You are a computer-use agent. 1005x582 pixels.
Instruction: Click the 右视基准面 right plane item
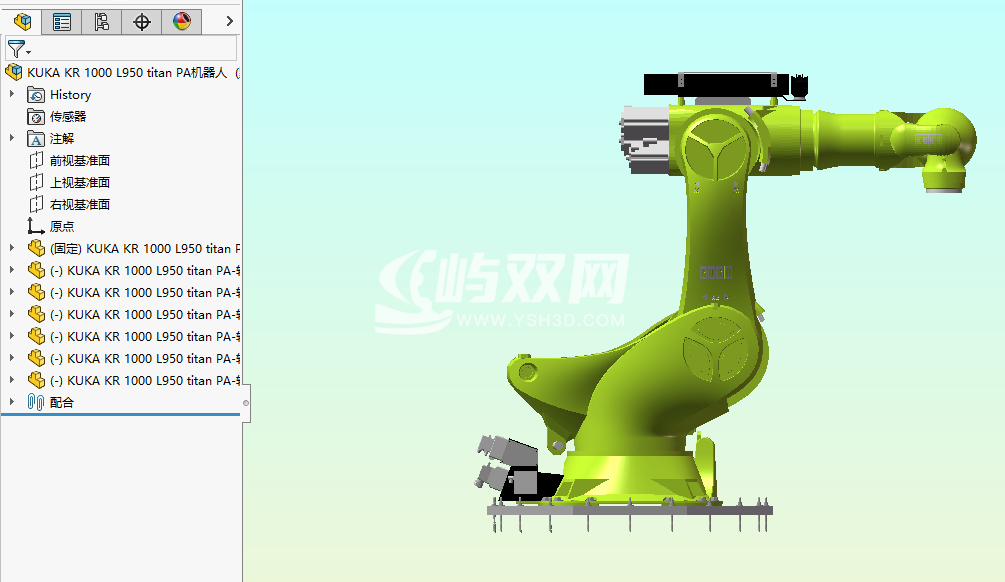(75, 204)
